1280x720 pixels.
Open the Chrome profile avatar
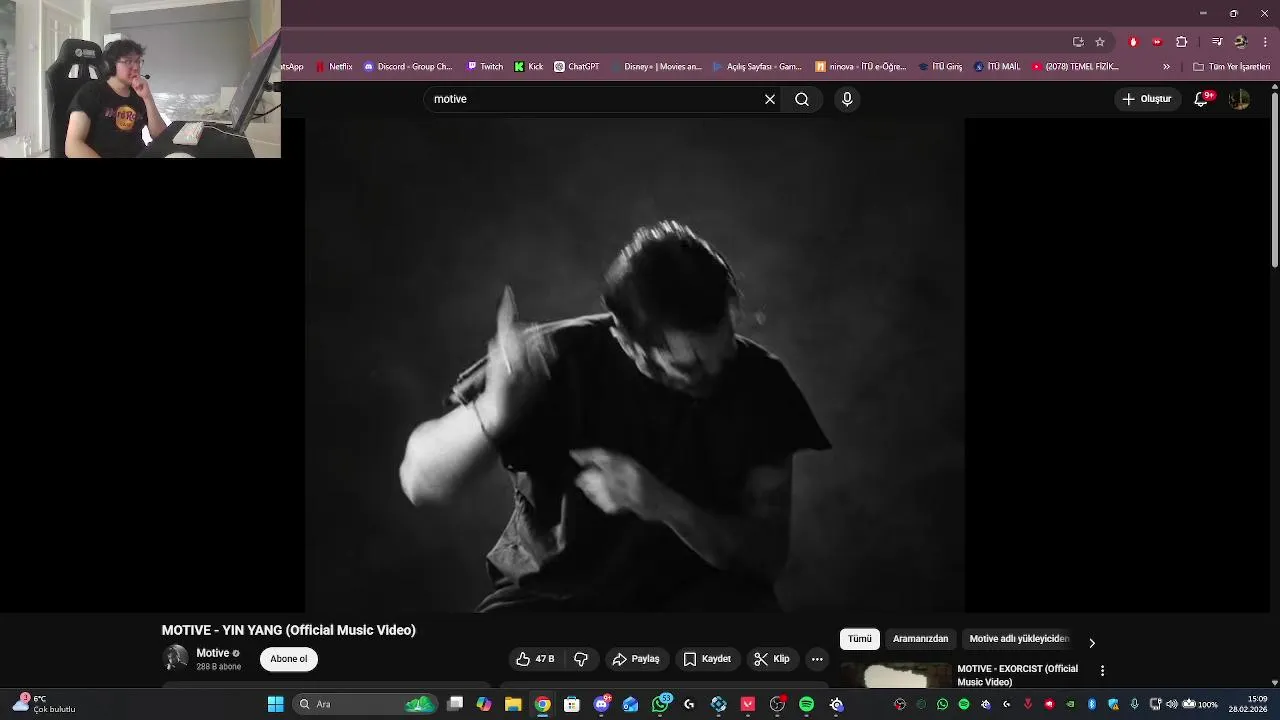point(1241,42)
